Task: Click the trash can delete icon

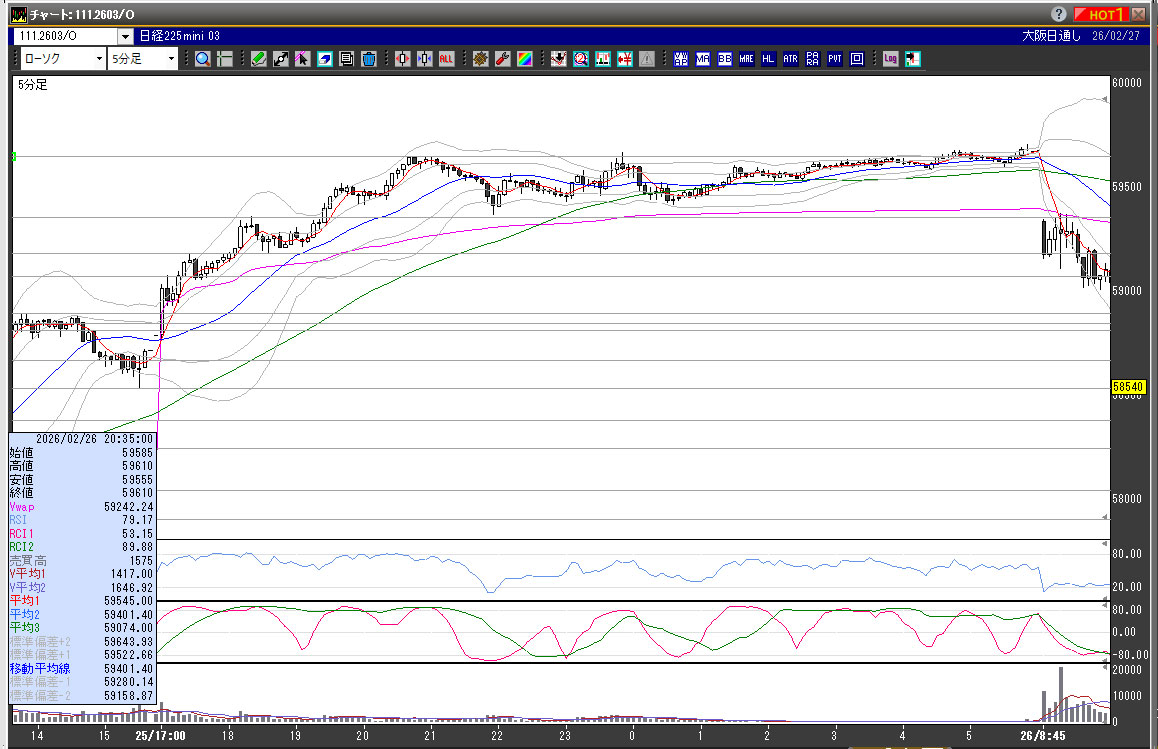Action: [x=368, y=59]
